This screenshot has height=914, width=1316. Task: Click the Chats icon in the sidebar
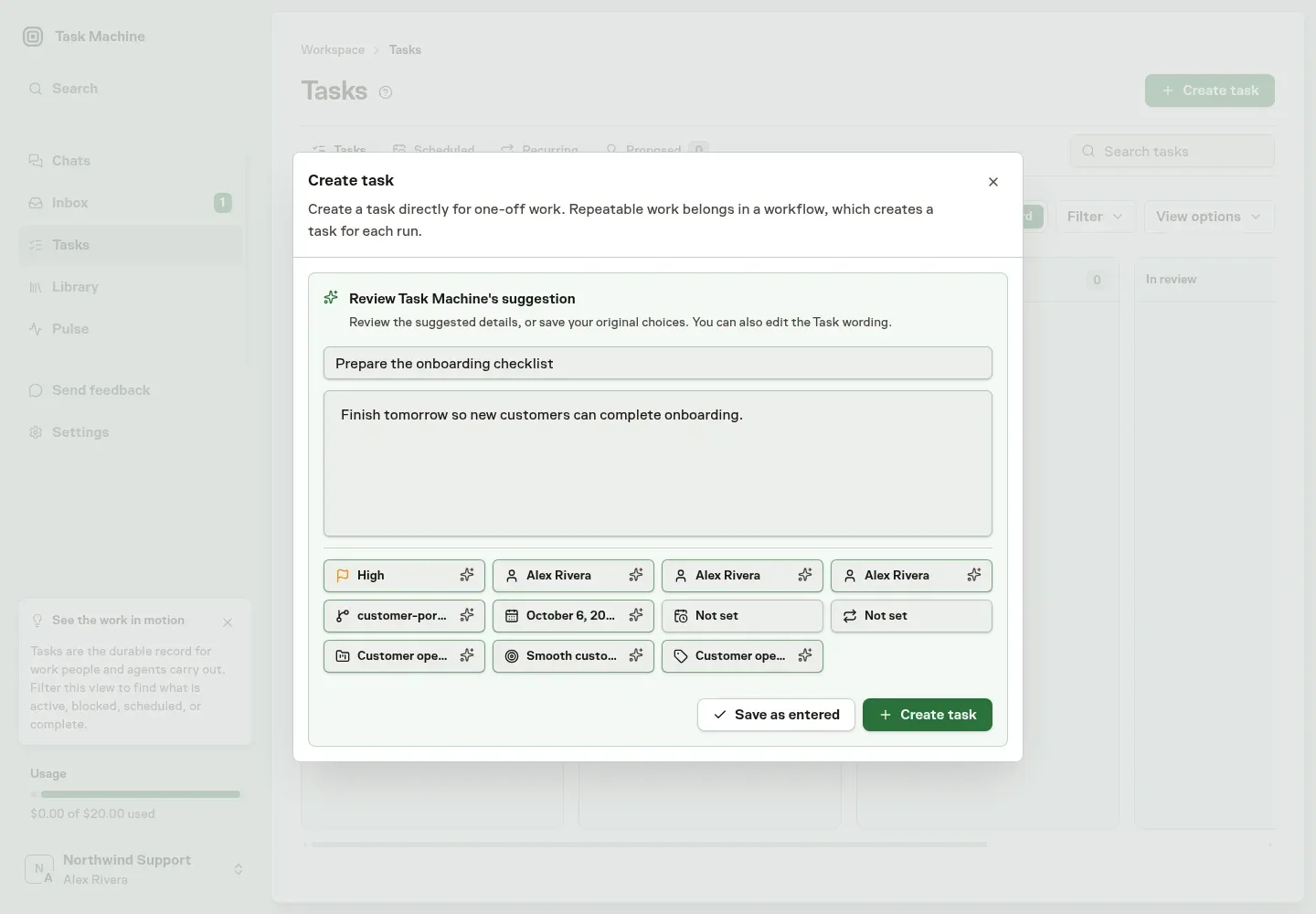point(36,161)
